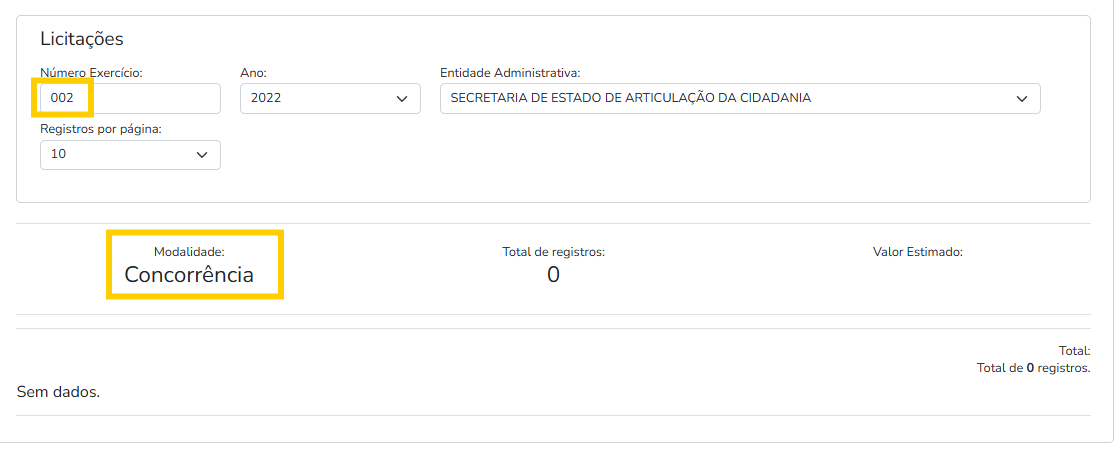Open the Registros por página dropdown
This screenshot has height=453, width=1115.
(x=130, y=154)
